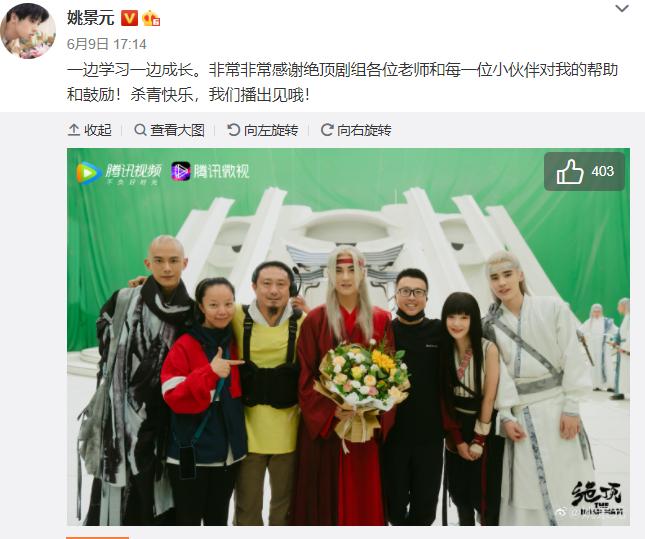Rotate image left with 向左旋转
This screenshot has width=645, height=539.
(x=263, y=130)
